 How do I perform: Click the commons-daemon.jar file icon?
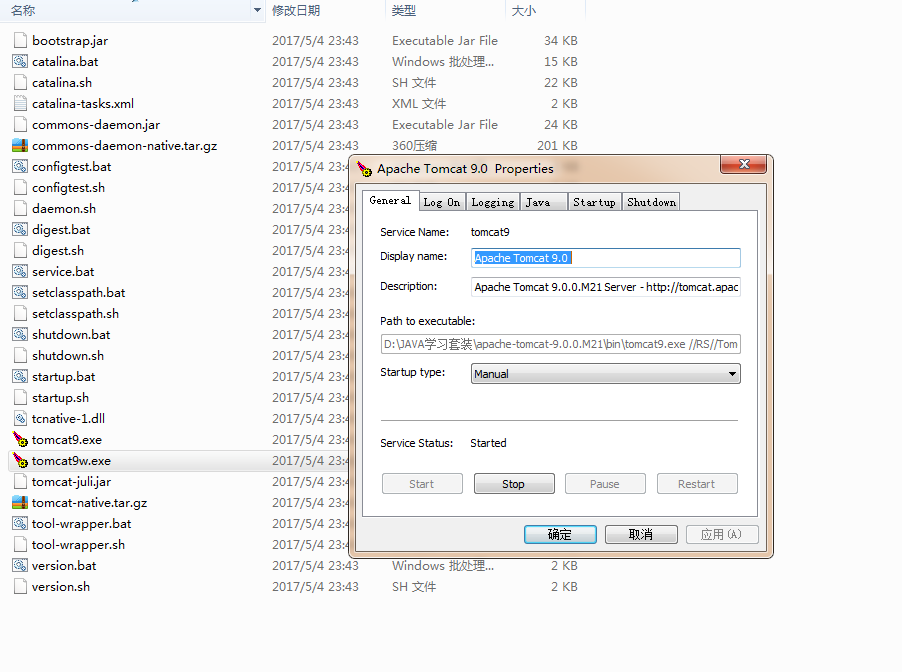pyautogui.click(x=20, y=124)
